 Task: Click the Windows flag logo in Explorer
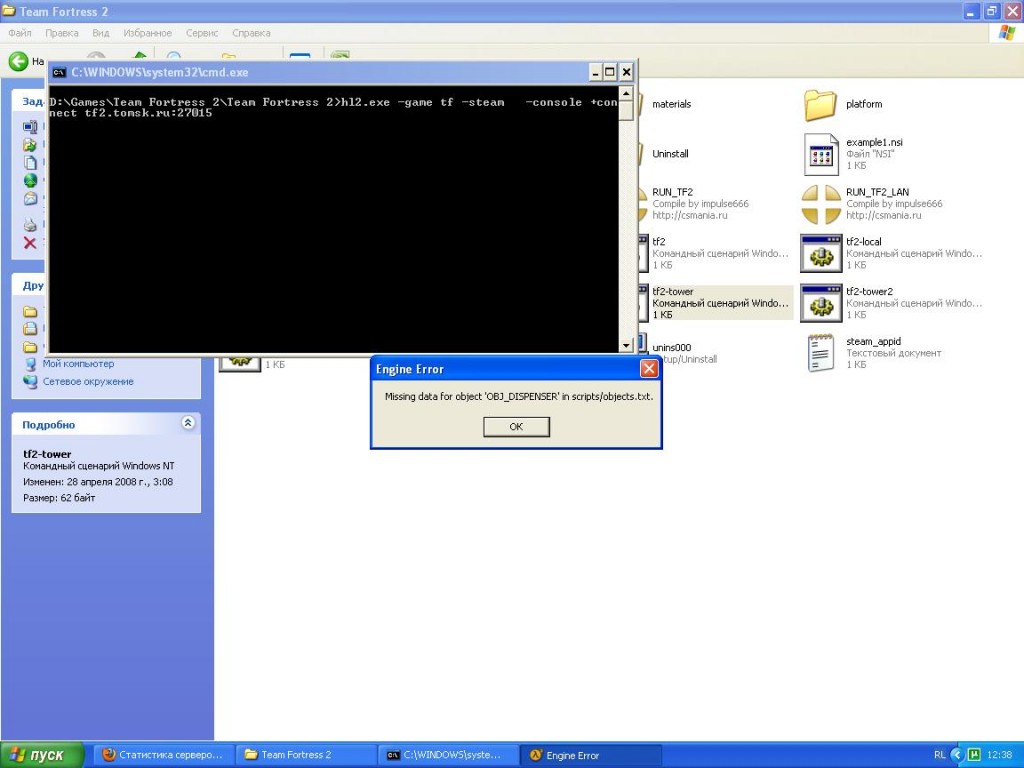click(x=1007, y=33)
